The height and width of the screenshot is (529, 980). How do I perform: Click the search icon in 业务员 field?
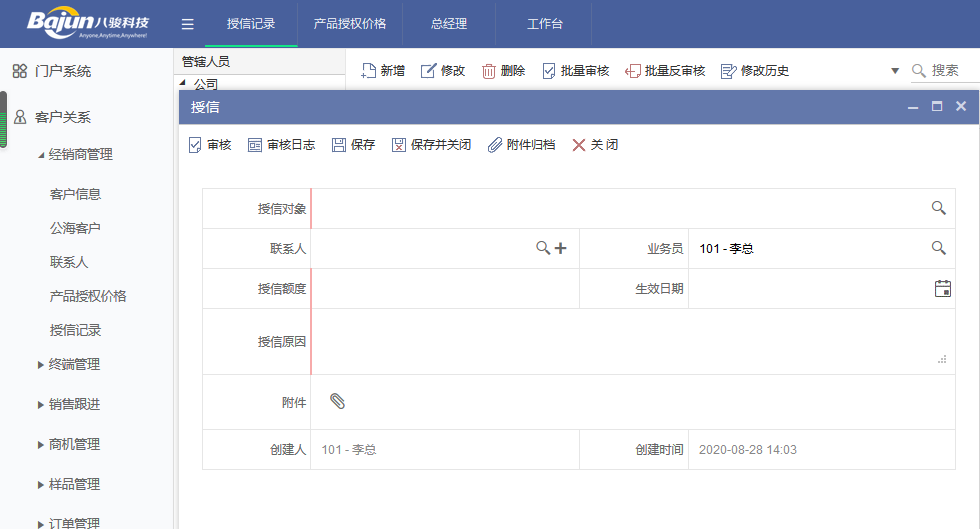click(x=938, y=248)
